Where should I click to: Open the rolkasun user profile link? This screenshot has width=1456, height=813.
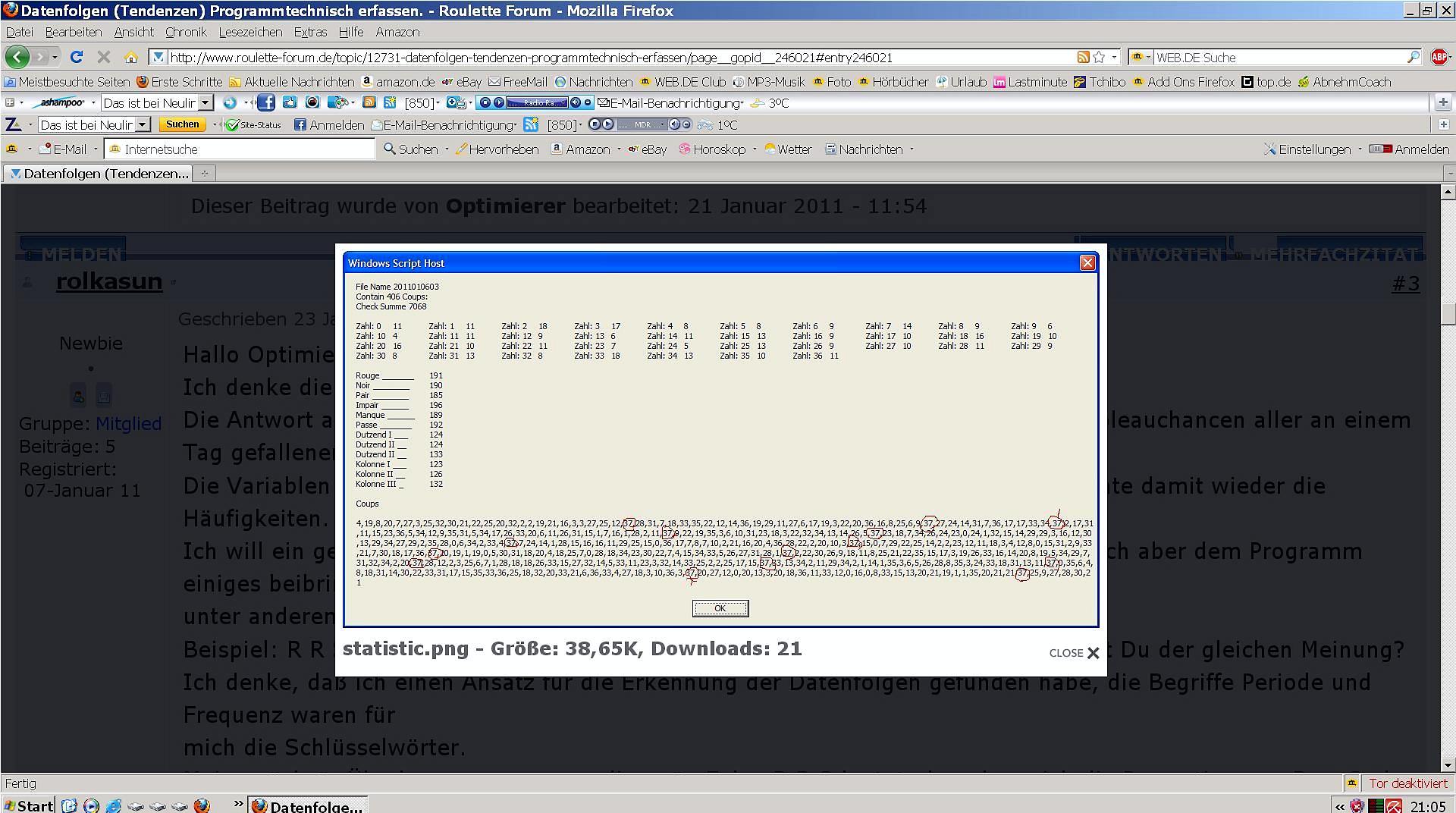[109, 281]
